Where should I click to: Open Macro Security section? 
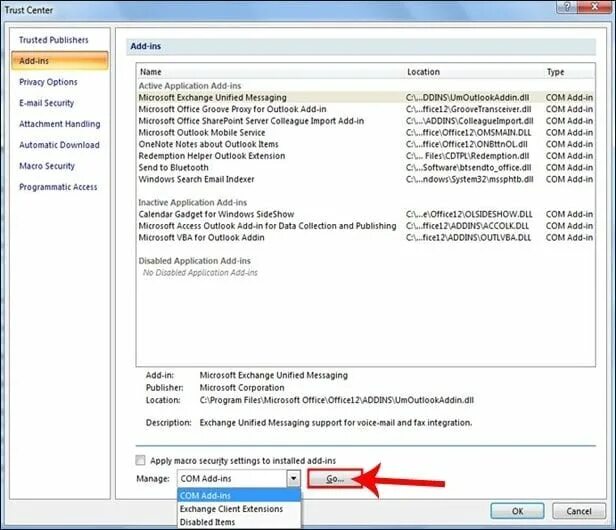[47, 166]
